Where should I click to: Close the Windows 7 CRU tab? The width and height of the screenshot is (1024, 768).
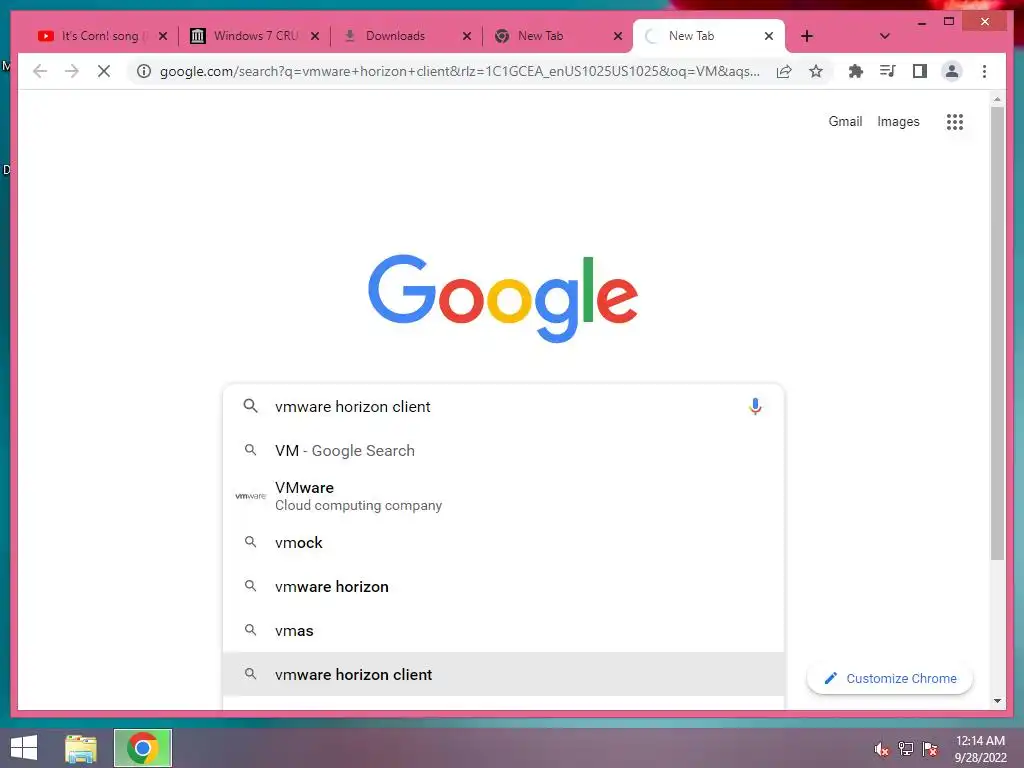pyautogui.click(x=315, y=36)
